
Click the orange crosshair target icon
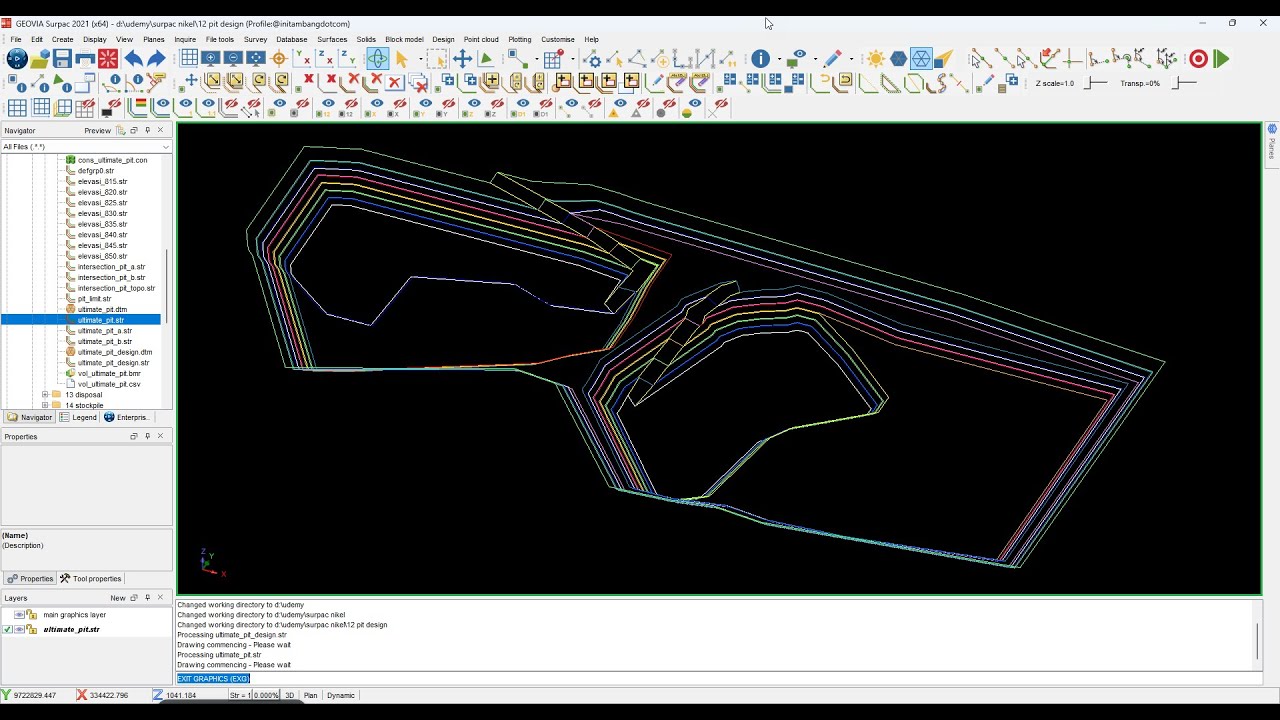279,58
